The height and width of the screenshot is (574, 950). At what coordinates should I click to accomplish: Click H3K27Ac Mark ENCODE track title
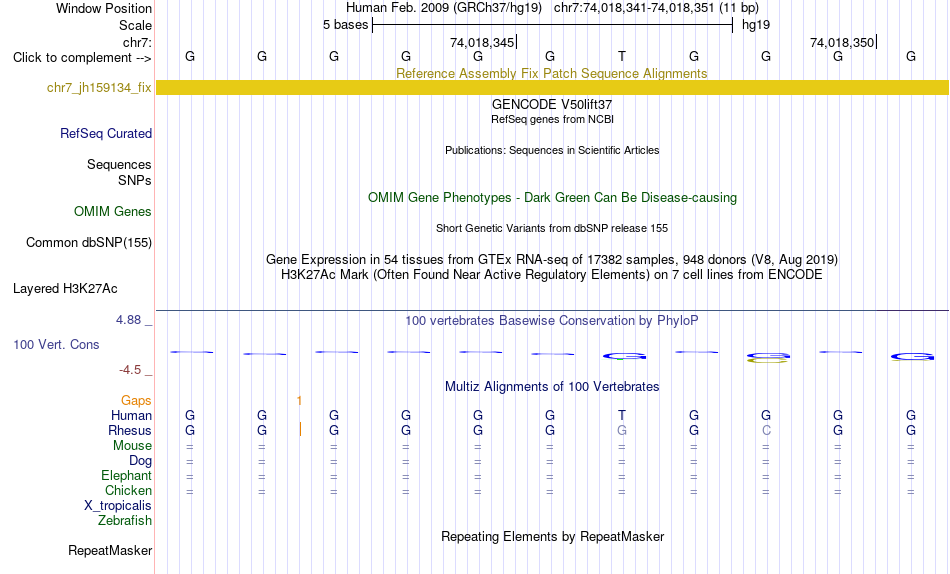552,275
